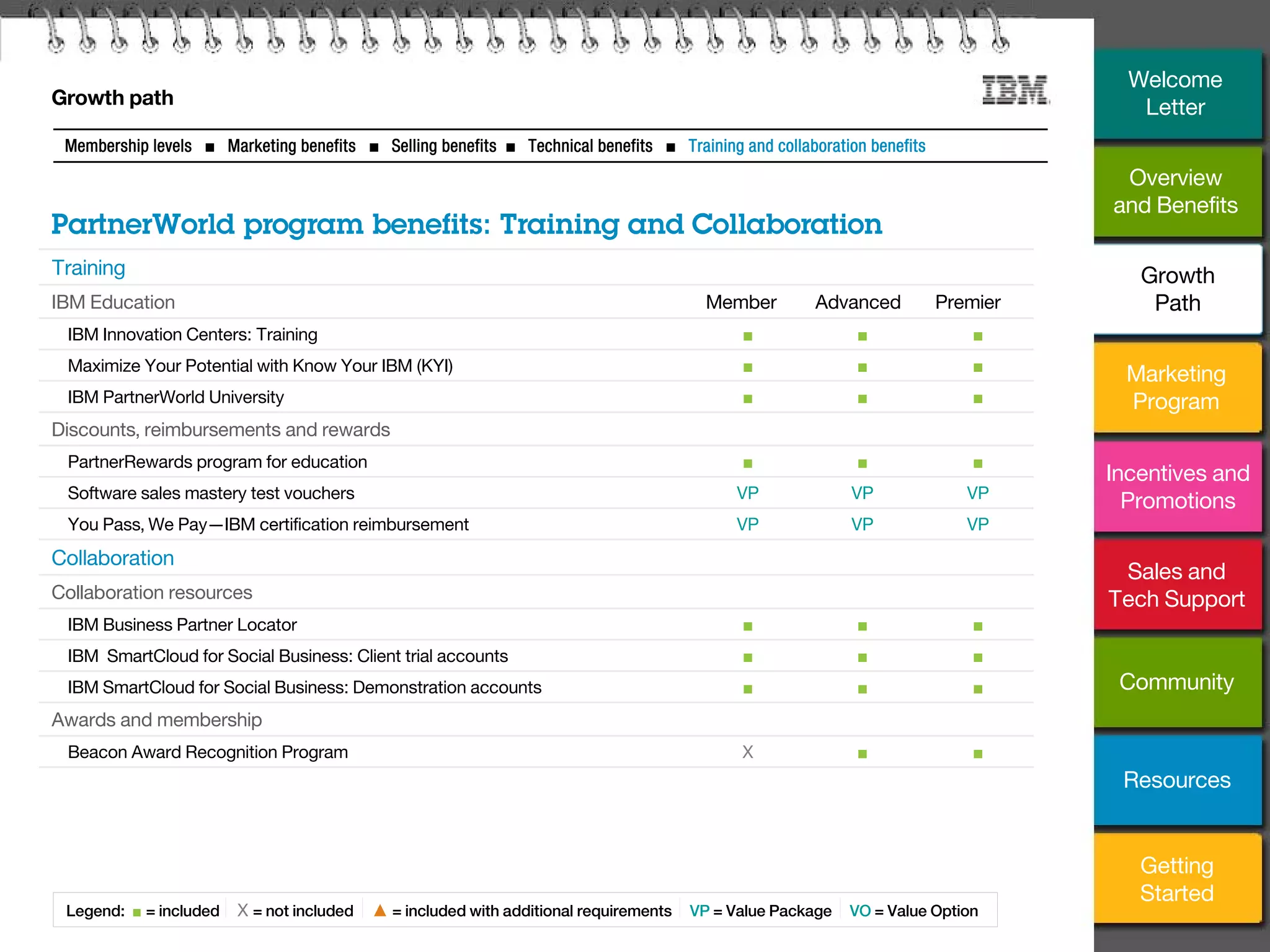1270x952 pixels.
Task: Click the IBM Education subheading
Action: tap(113, 302)
